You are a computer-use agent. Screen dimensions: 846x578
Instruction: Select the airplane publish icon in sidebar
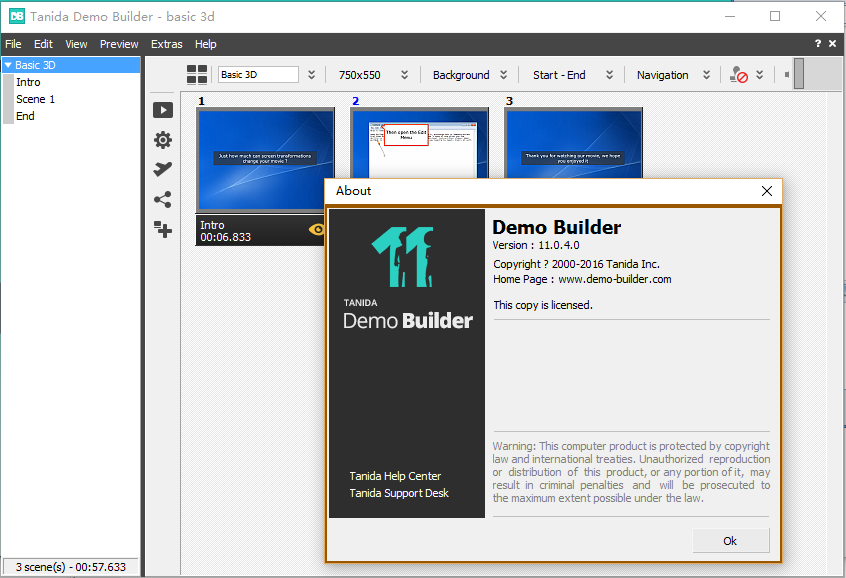(x=162, y=169)
